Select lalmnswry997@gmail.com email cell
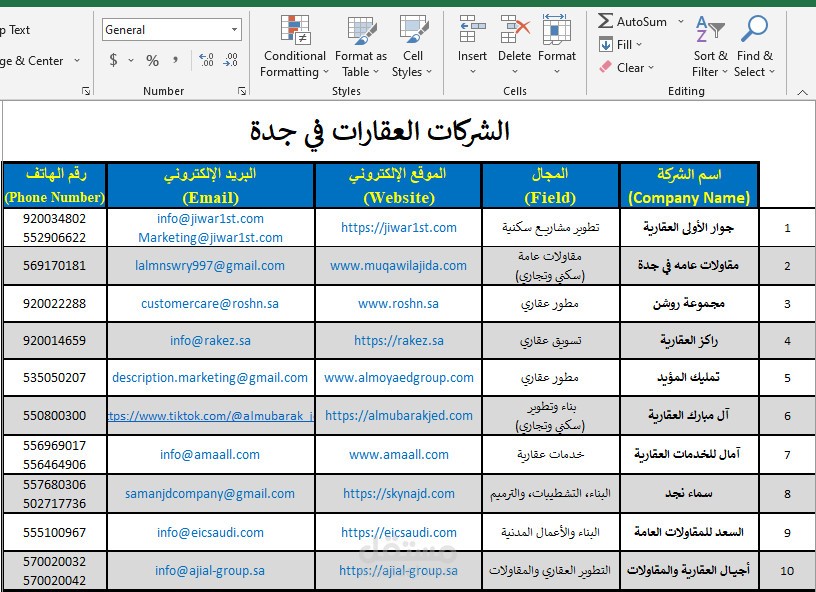The width and height of the screenshot is (816, 592). (x=211, y=265)
